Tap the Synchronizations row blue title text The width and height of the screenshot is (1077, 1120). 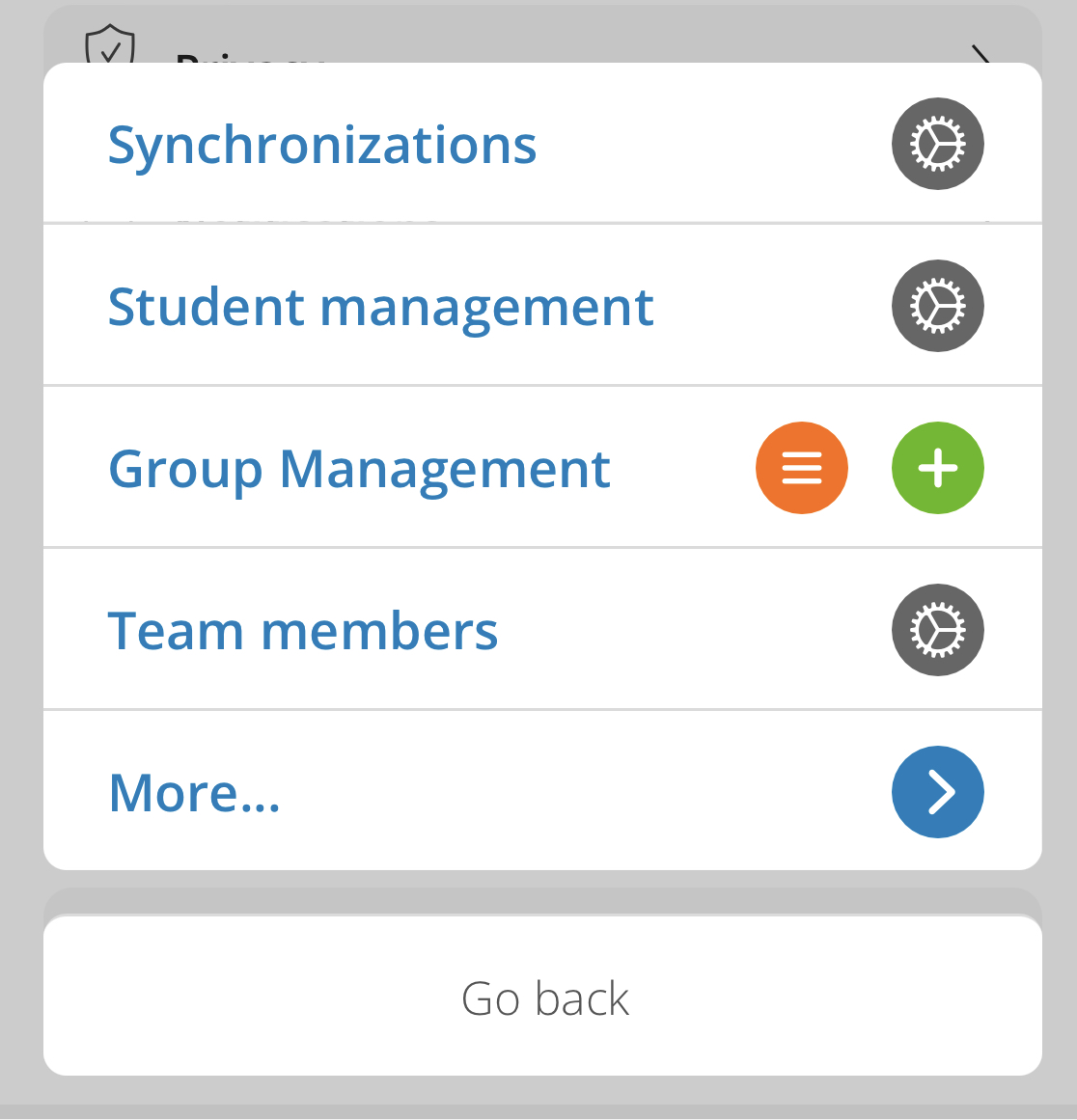pyautogui.click(x=321, y=147)
